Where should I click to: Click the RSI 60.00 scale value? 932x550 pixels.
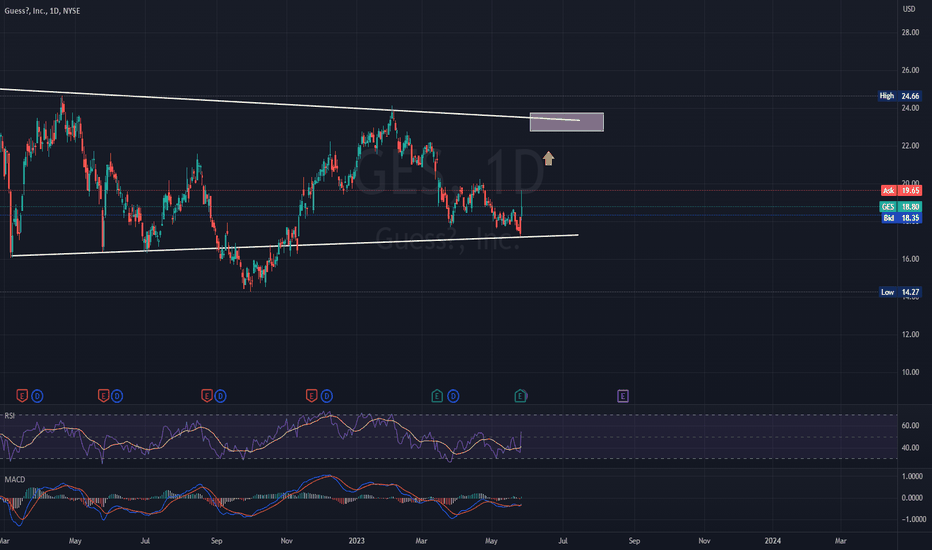point(910,426)
